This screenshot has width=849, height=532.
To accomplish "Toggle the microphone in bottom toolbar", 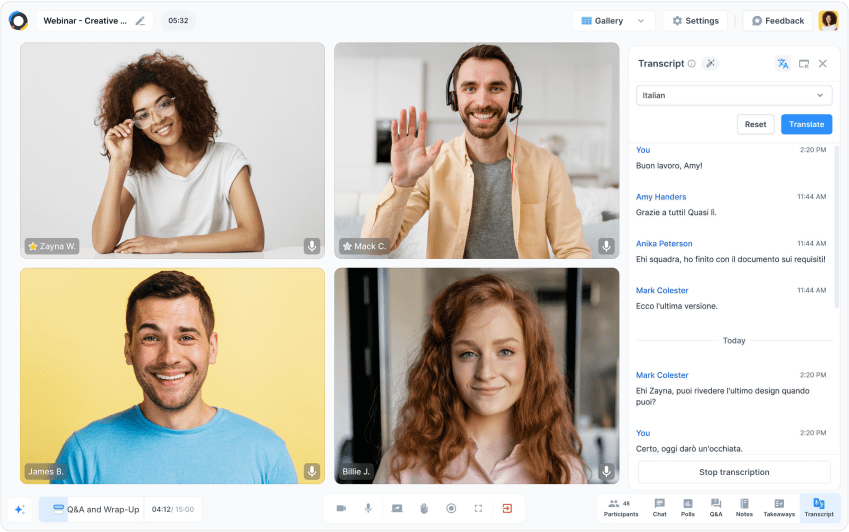I will click(x=368, y=508).
